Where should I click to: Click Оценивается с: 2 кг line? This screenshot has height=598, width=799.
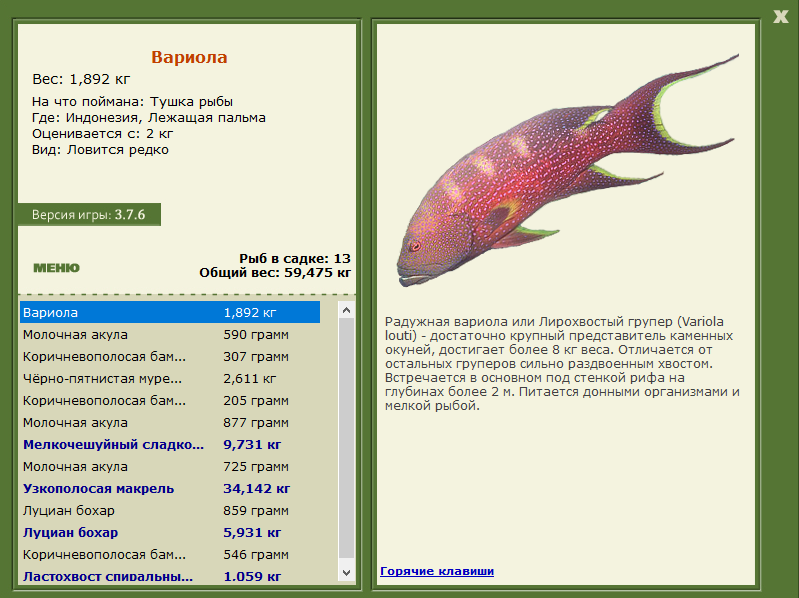pyautogui.click(x=102, y=134)
